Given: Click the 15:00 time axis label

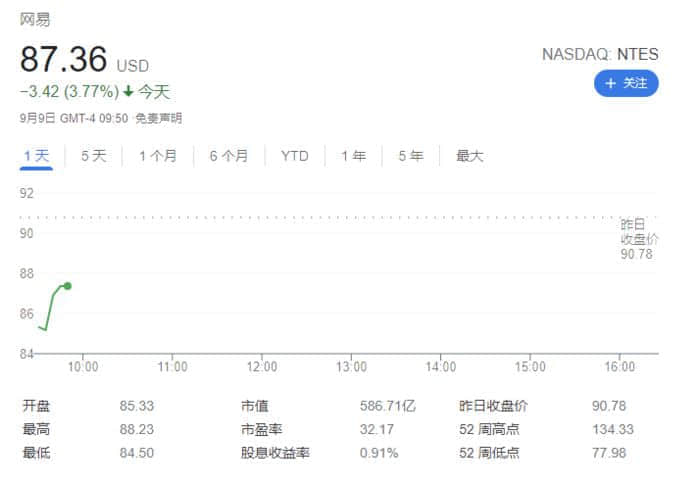Looking at the screenshot, I should (x=530, y=367).
